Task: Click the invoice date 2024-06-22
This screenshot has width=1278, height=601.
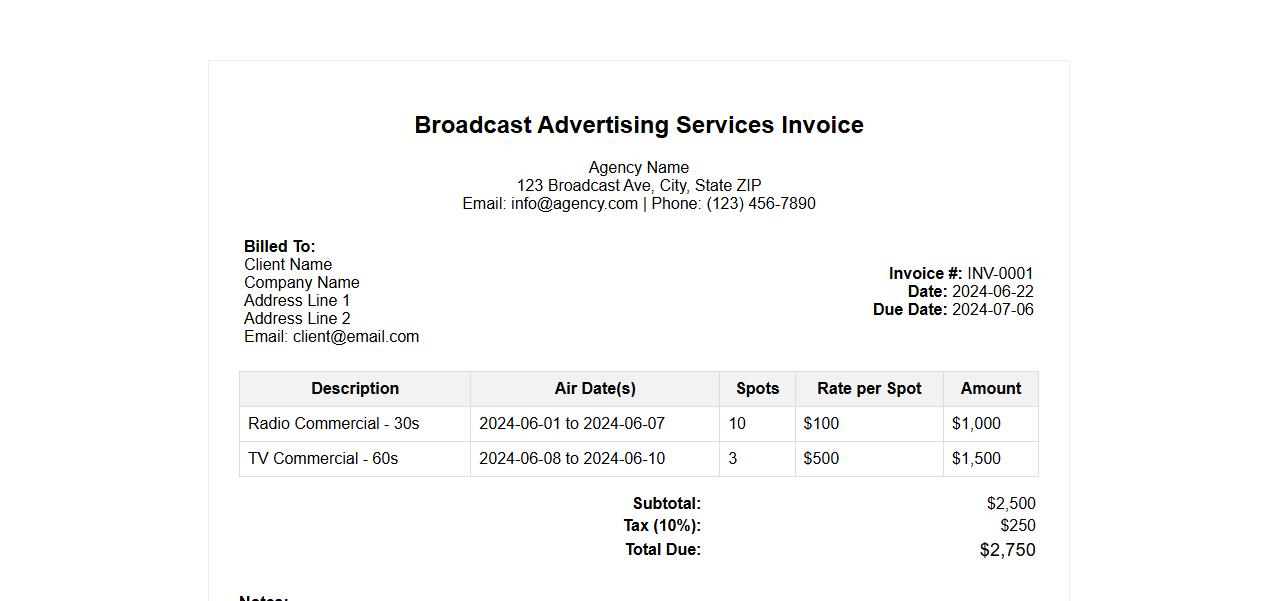Action: click(x=992, y=291)
